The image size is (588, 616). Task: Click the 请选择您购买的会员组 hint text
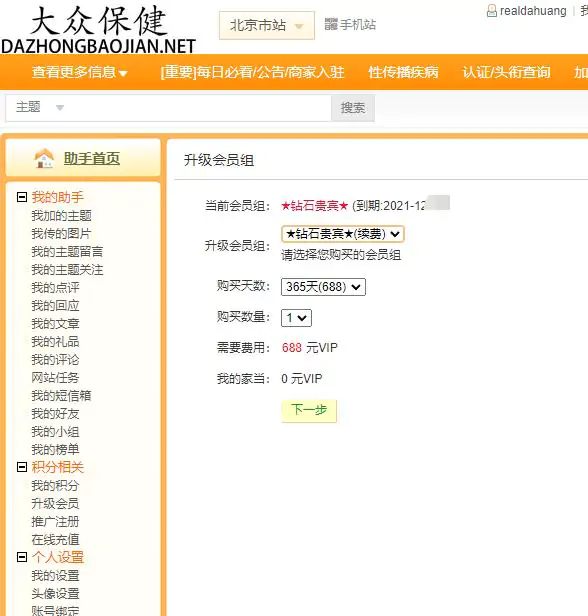tap(341, 255)
